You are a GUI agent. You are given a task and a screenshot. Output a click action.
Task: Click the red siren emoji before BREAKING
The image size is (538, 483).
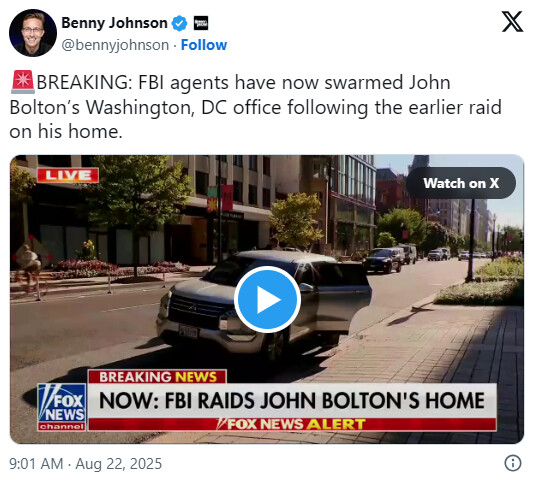(x=23, y=82)
